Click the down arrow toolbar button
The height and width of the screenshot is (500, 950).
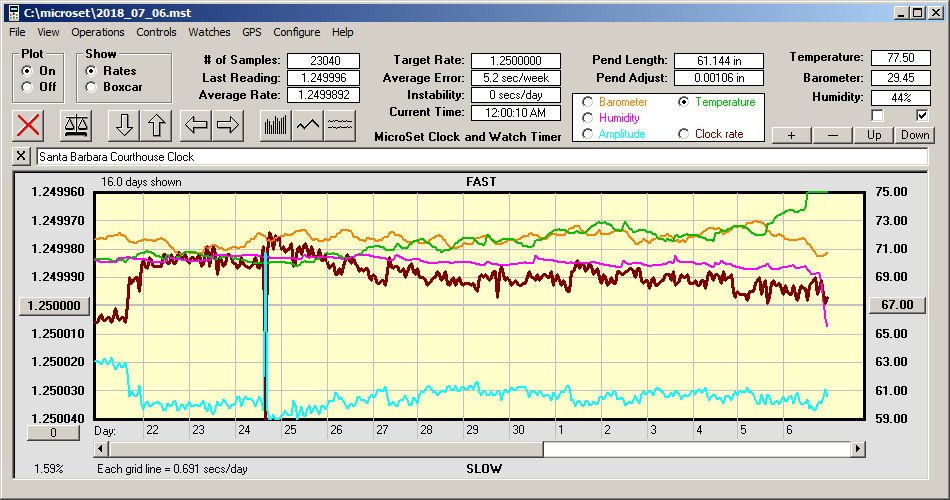tap(124, 125)
